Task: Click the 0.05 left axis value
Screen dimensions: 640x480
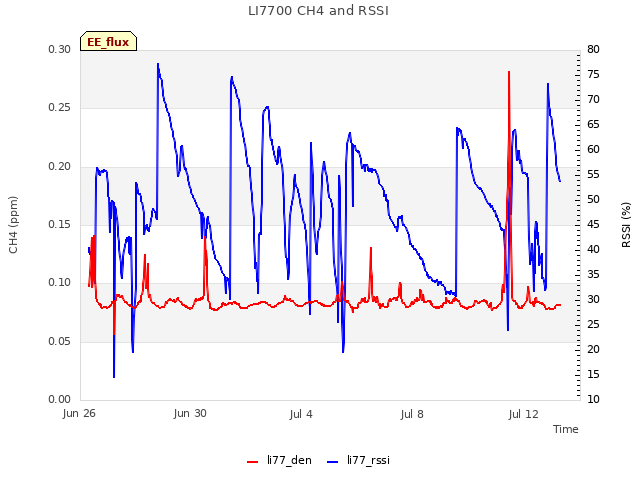Action: tap(60, 341)
